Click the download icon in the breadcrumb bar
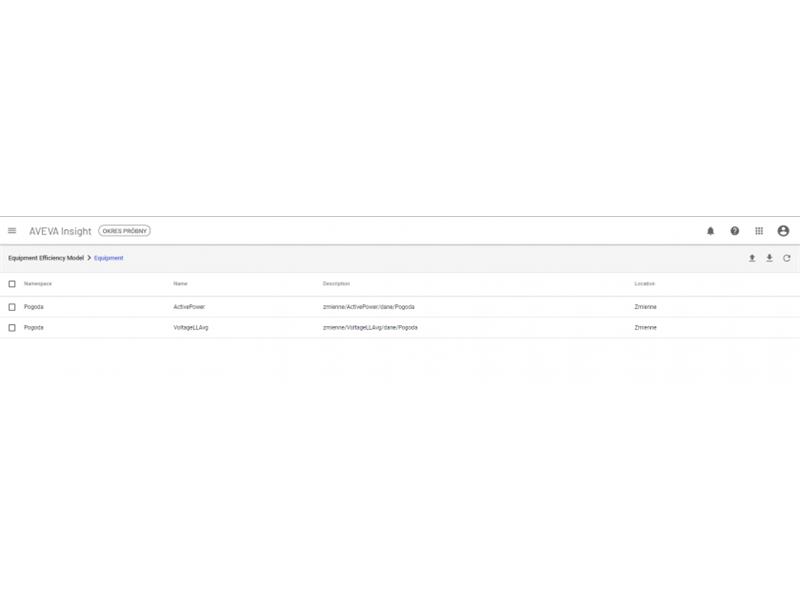Viewport: 800px width, 600px height. (x=769, y=258)
